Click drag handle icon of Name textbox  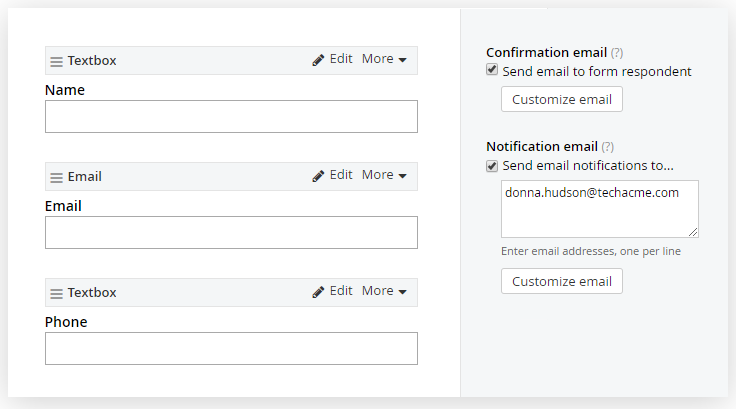pos(56,61)
